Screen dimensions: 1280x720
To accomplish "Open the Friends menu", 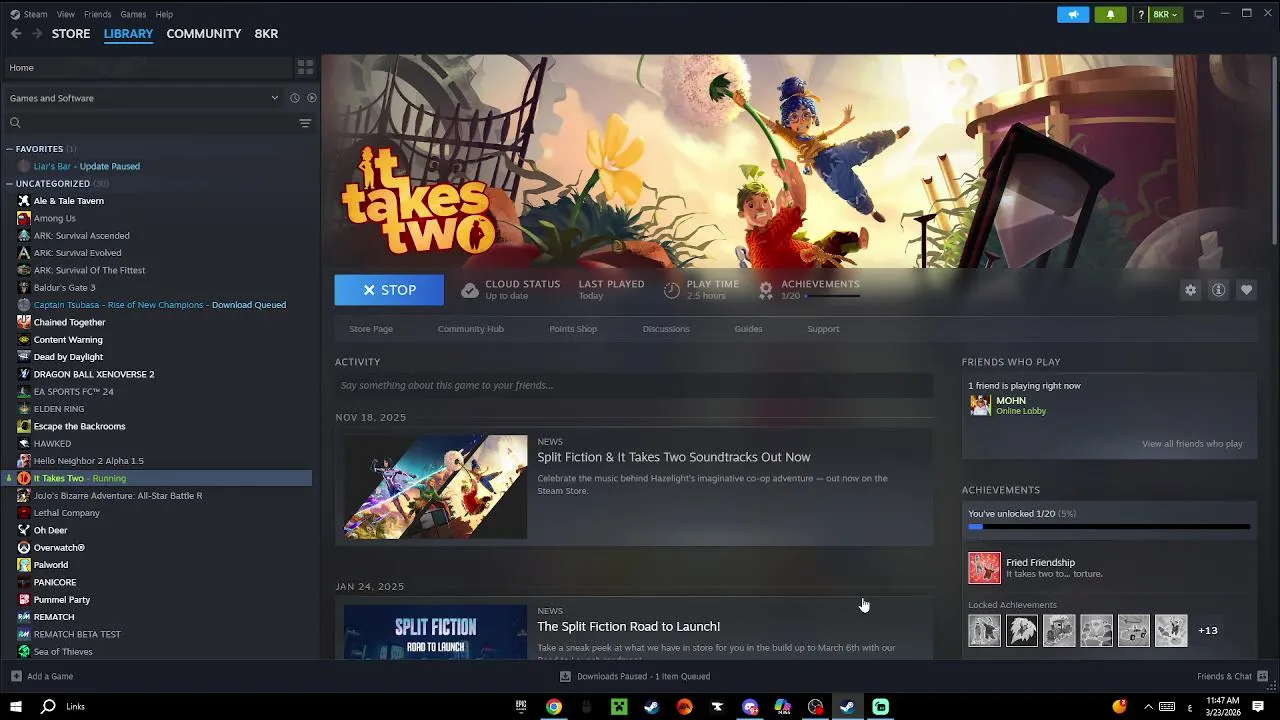I will click(x=98, y=14).
